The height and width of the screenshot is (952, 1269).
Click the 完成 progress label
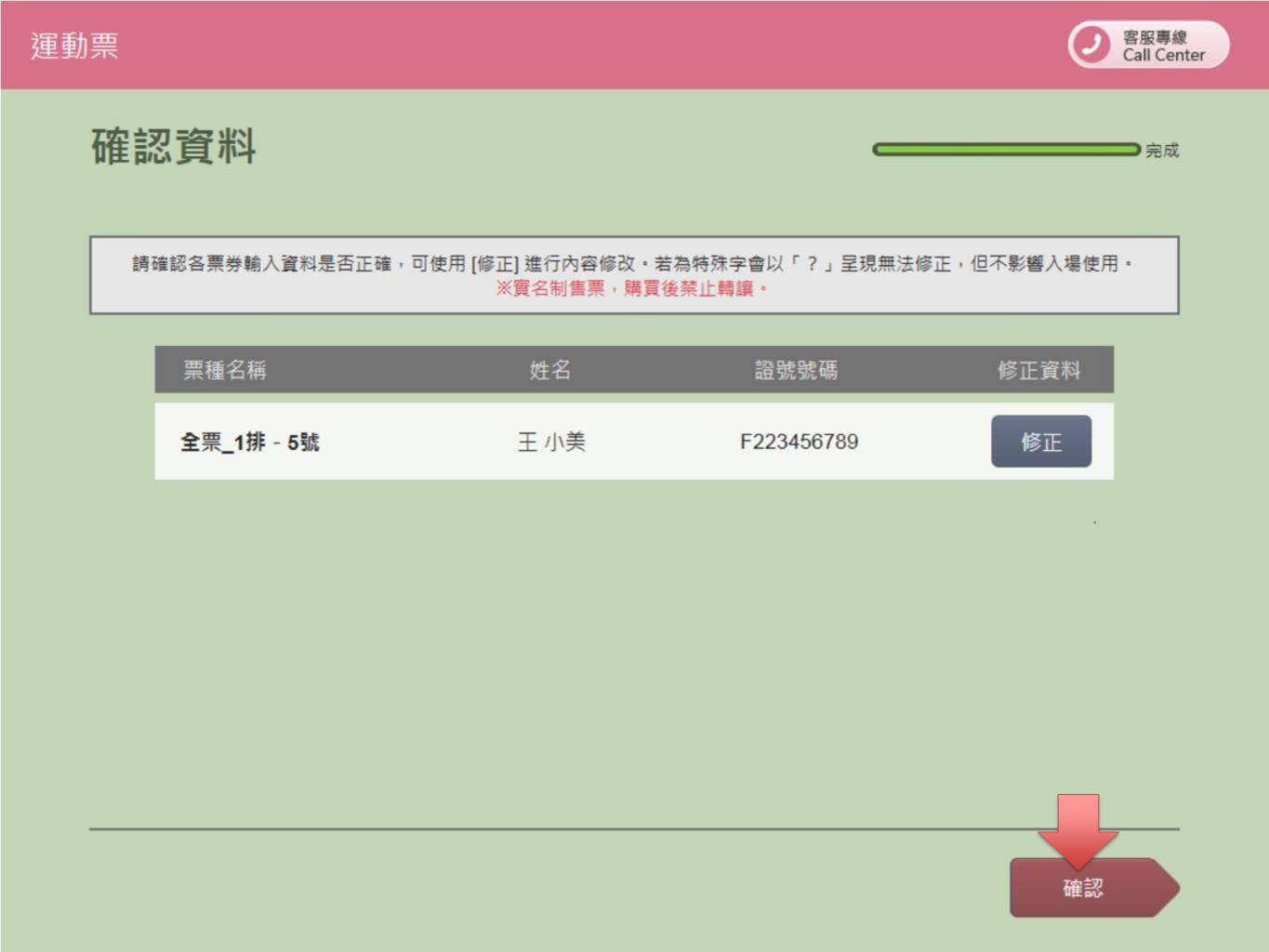click(x=1162, y=151)
